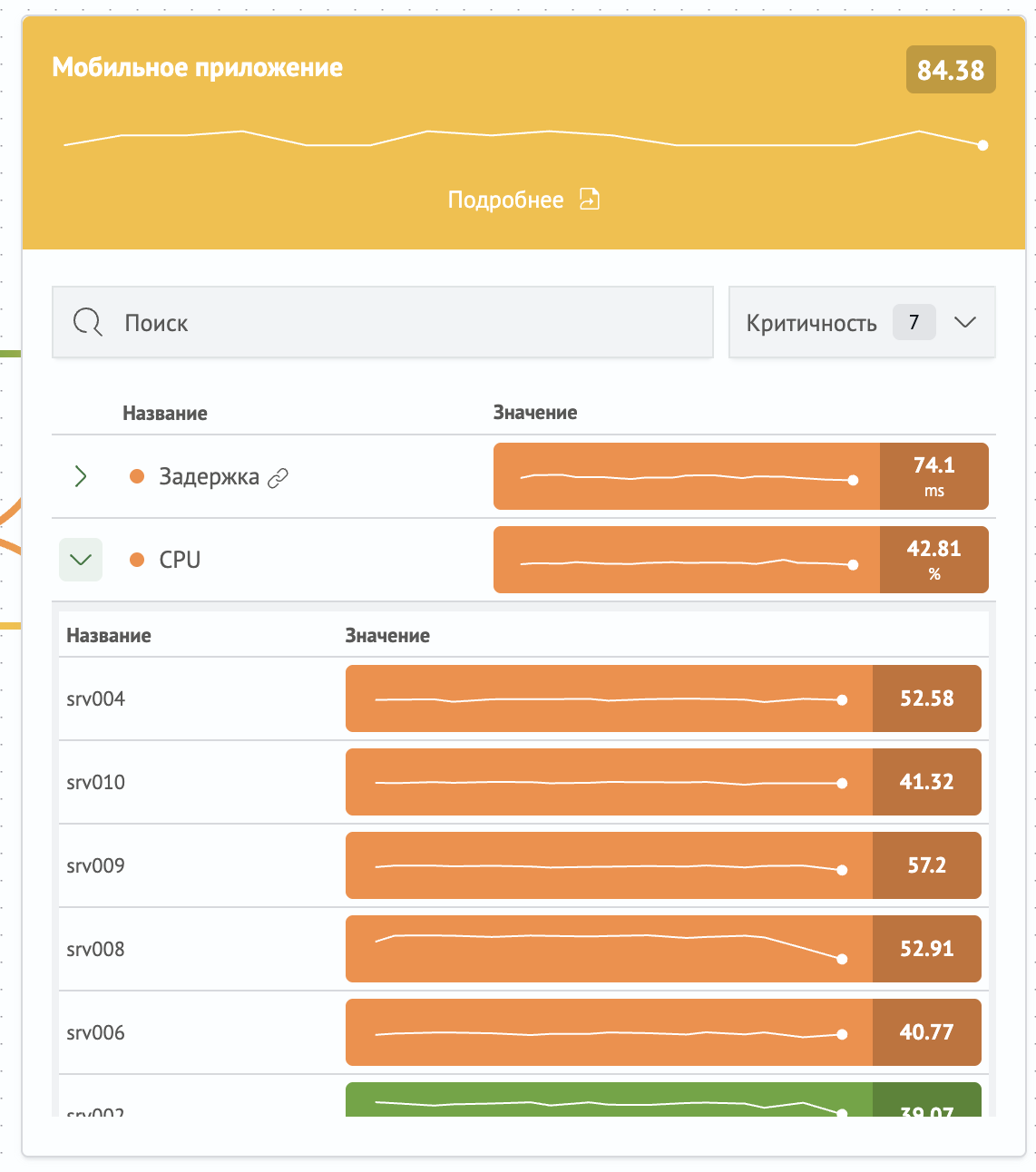Click the 57.2 value for srv009
Screen dimensions: 1036x1172
(927, 865)
